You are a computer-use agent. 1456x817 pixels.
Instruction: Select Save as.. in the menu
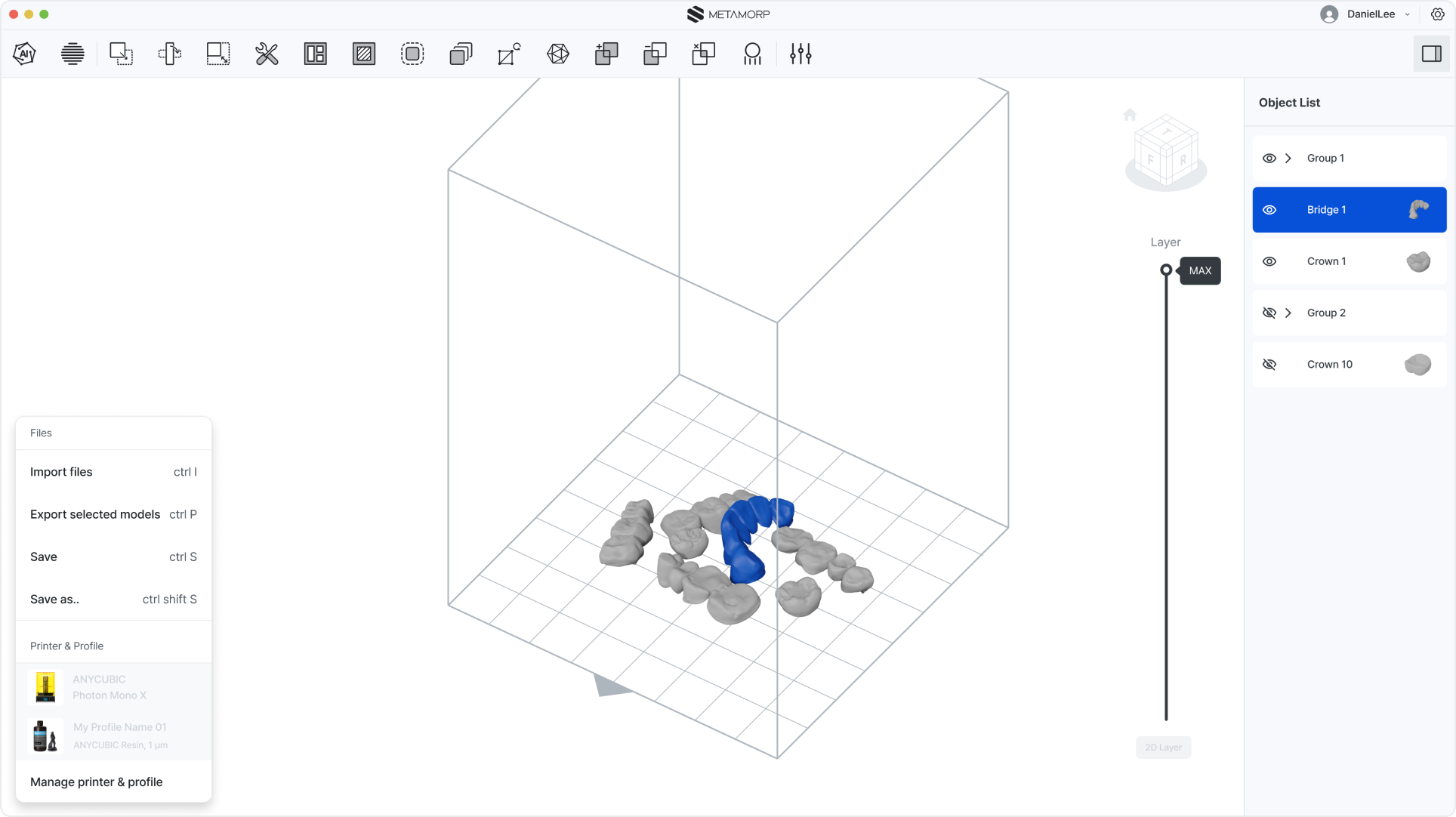(x=54, y=599)
